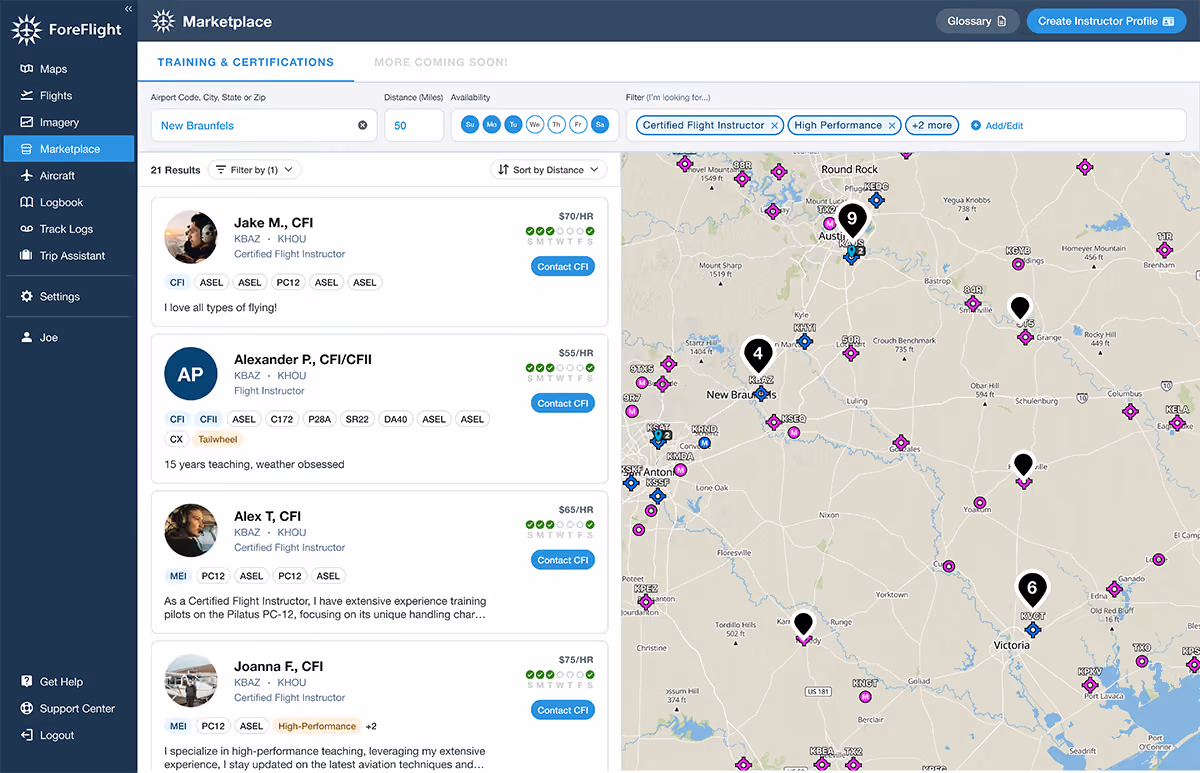Viewport: 1200px width, 773px height.
Task: Click the black map pin near Kenedy
Action: tap(802, 625)
